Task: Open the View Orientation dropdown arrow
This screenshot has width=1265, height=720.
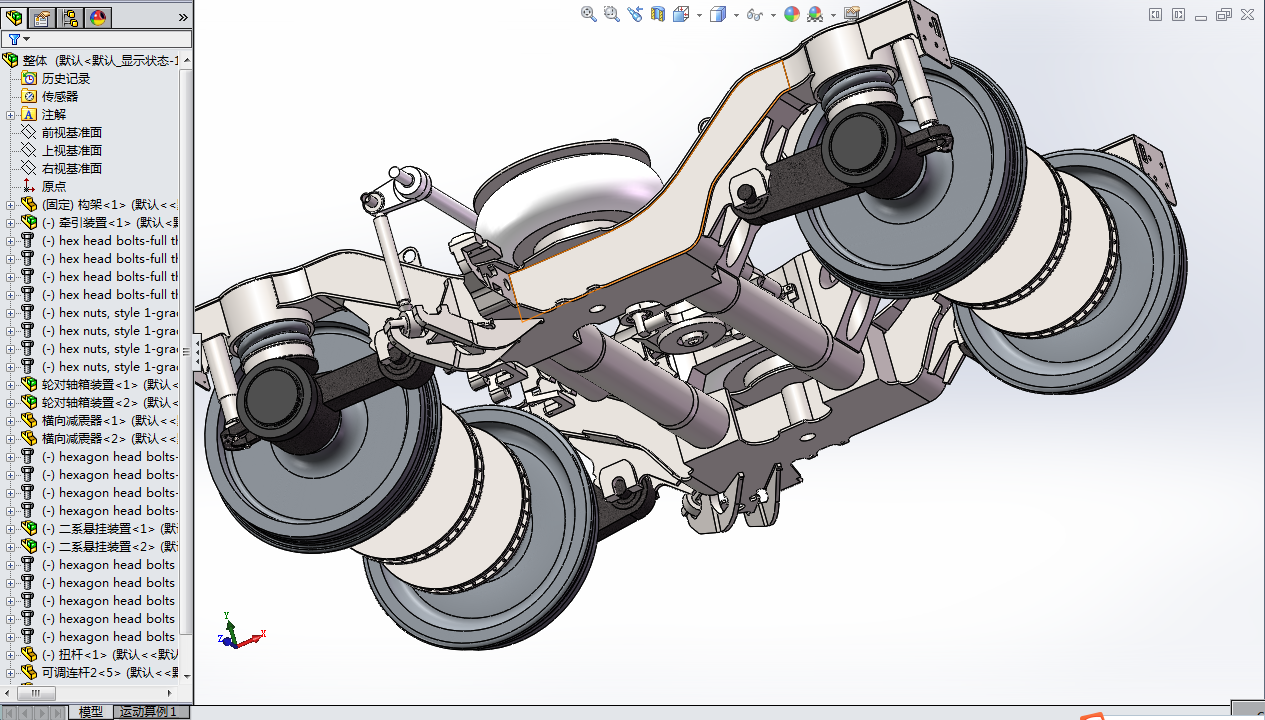Action: (x=698, y=15)
